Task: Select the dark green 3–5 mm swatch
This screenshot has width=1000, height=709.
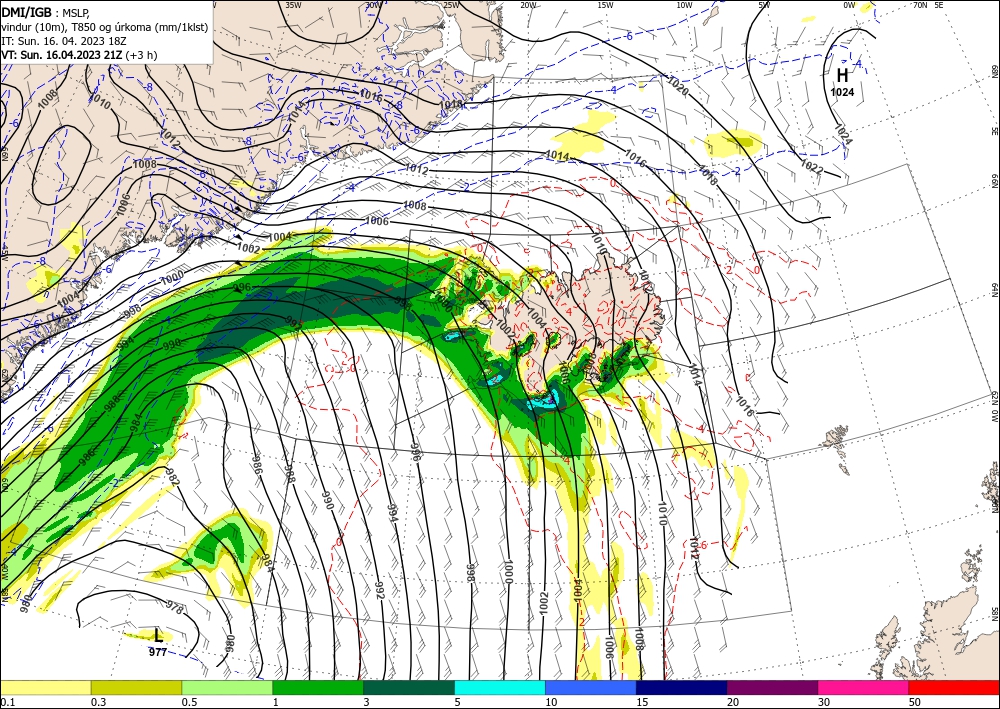Action: tap(409, 687)
